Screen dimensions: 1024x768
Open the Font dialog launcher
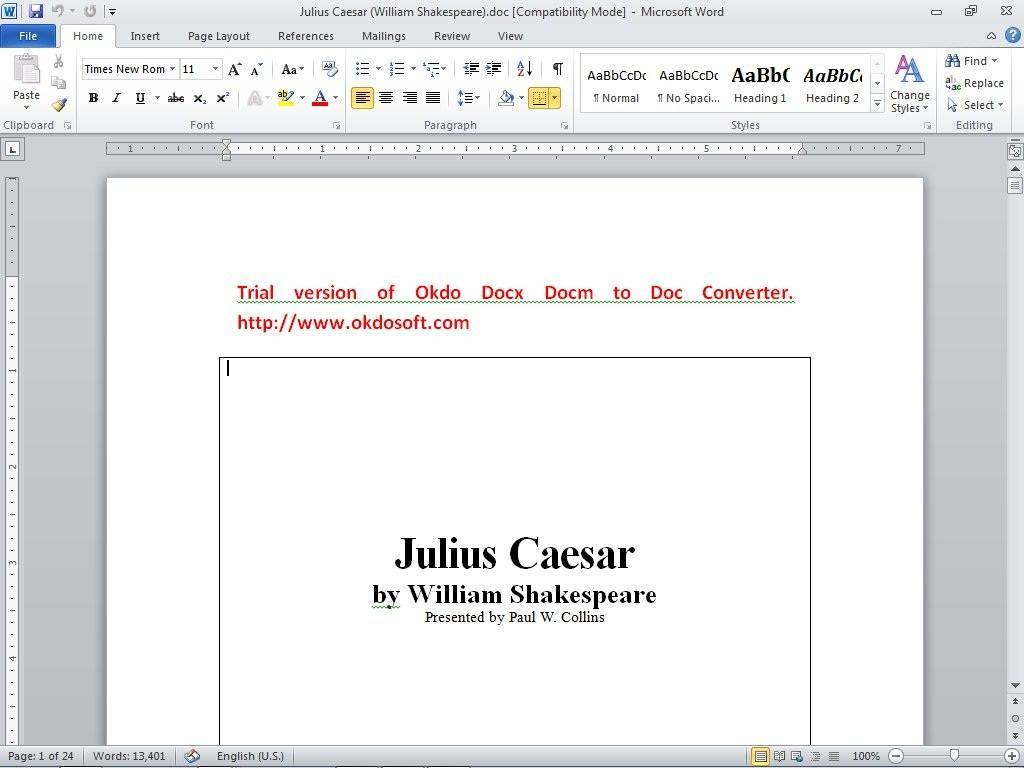click(336, 125)
